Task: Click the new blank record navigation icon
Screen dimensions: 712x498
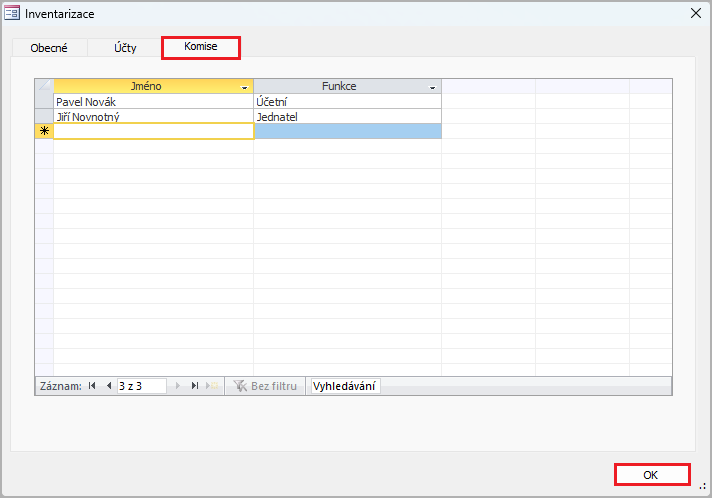Action: 211,385
